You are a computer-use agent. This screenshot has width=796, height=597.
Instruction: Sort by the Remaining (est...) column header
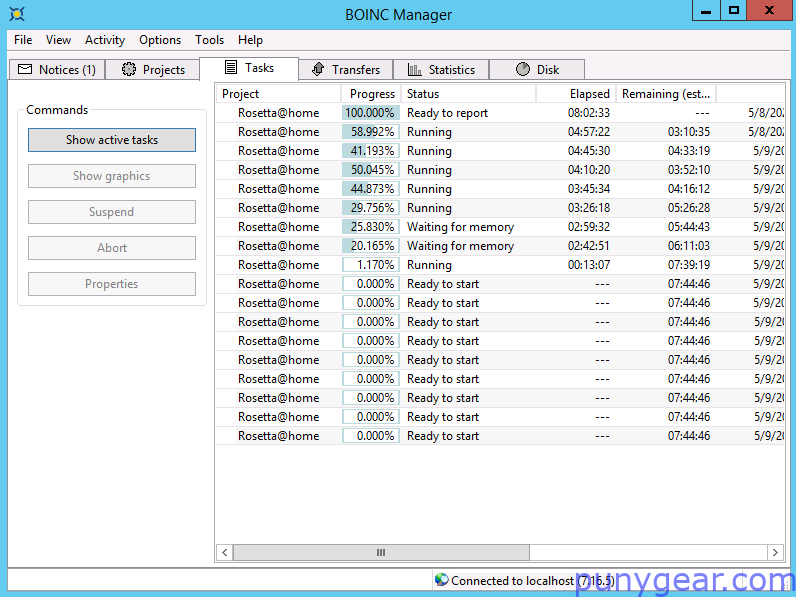[666, 94]
